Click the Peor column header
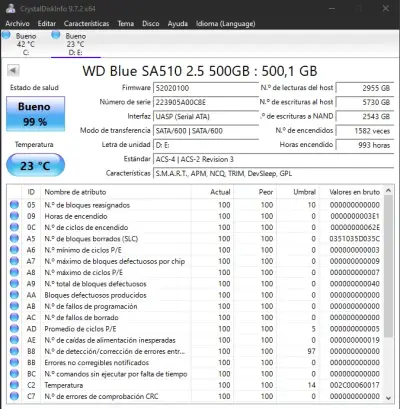Viewport: 400px width, 409px height. [255, 192]
